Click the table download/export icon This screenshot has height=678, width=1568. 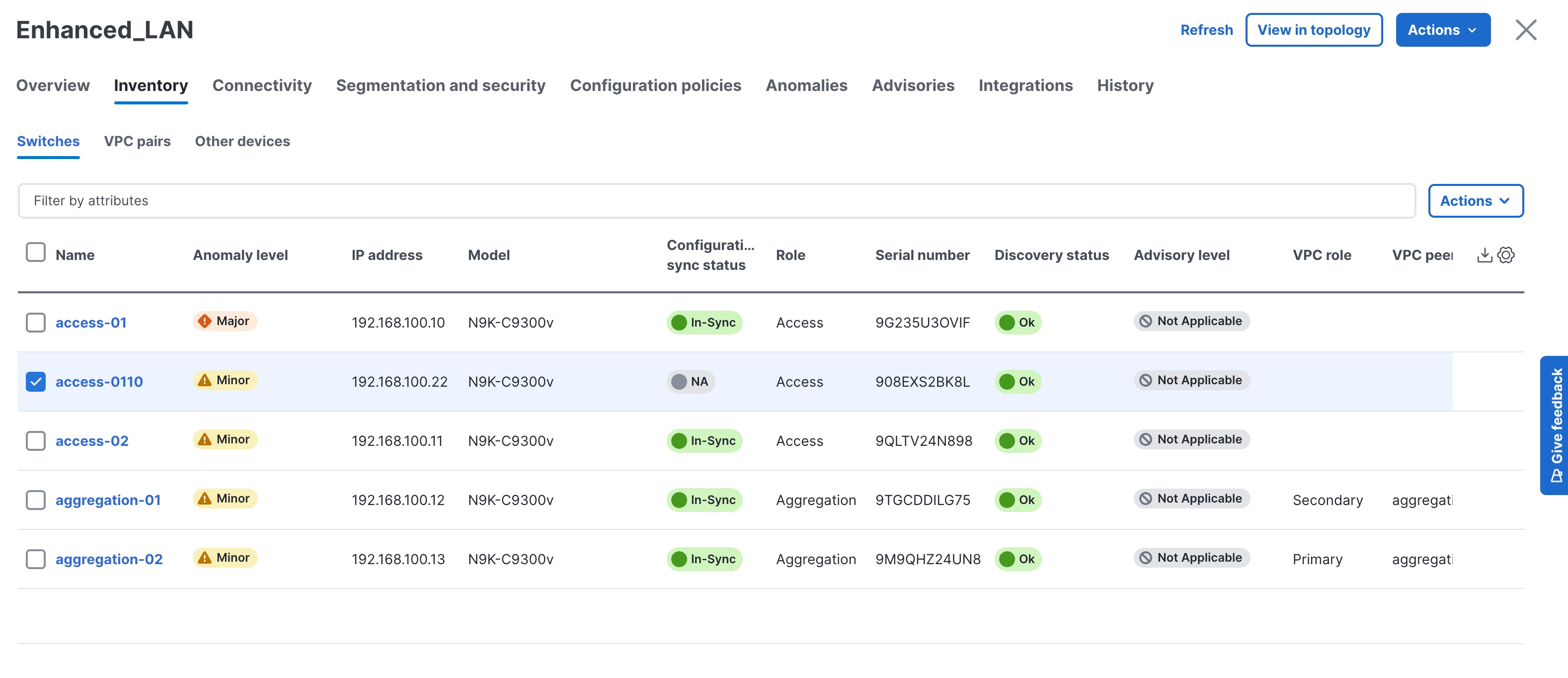point(1484,255)
